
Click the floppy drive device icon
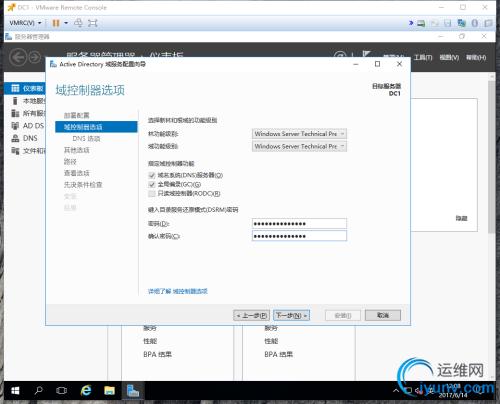[x=448, y=23]
